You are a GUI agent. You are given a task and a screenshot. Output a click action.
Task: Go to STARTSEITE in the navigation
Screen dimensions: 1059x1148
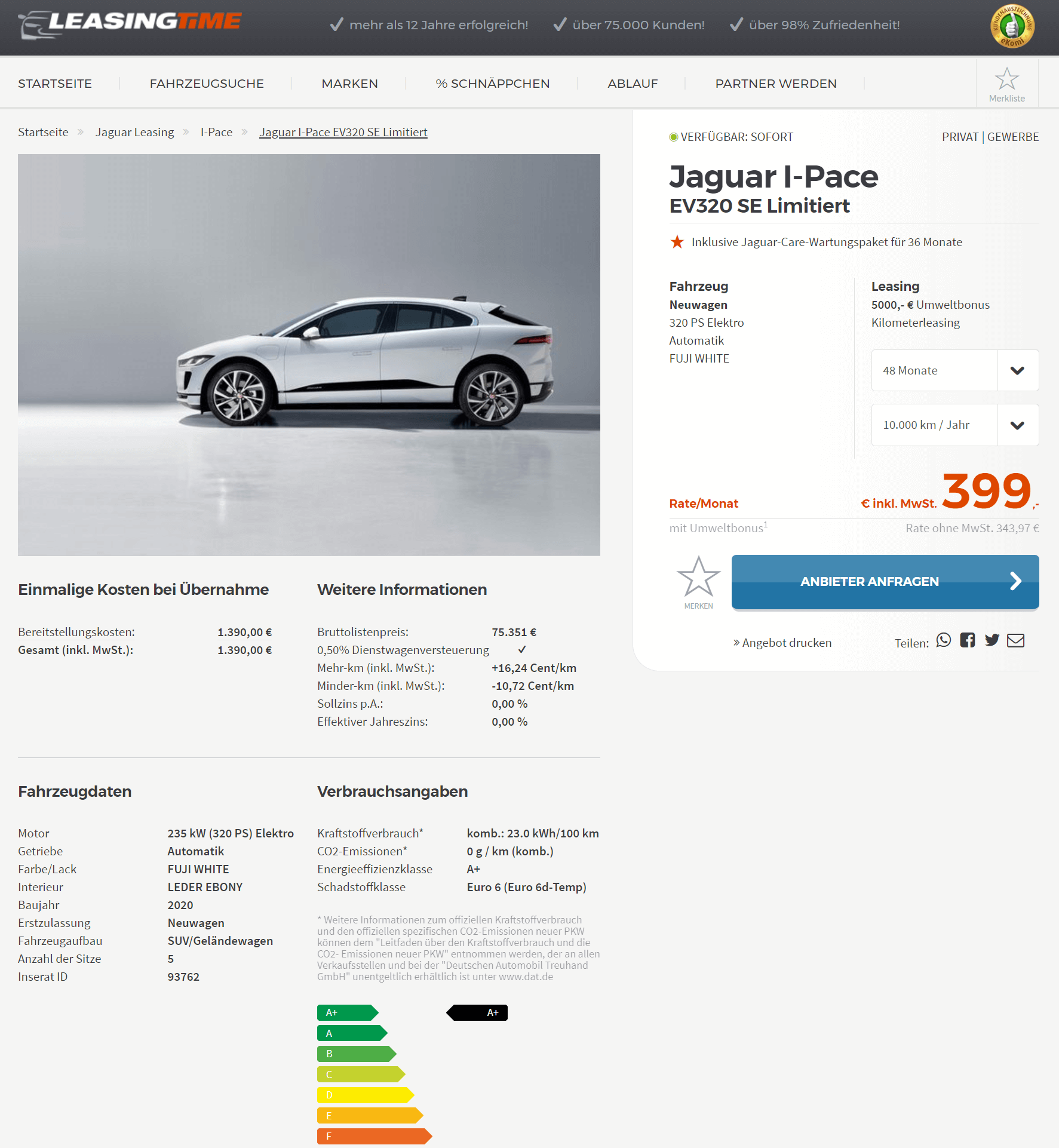55,84
